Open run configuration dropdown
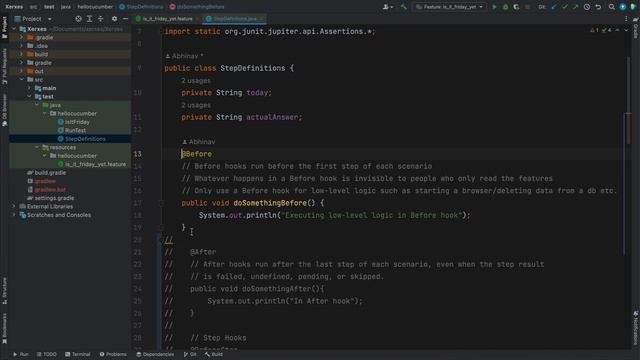 [449, 7]
